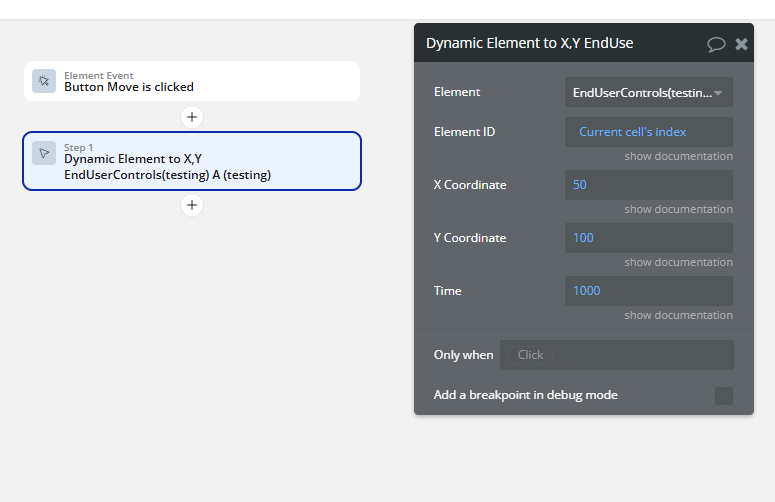775x502 pixels.
Task: Edit the Current cell's index expression
Action: (x=633, y=132)
